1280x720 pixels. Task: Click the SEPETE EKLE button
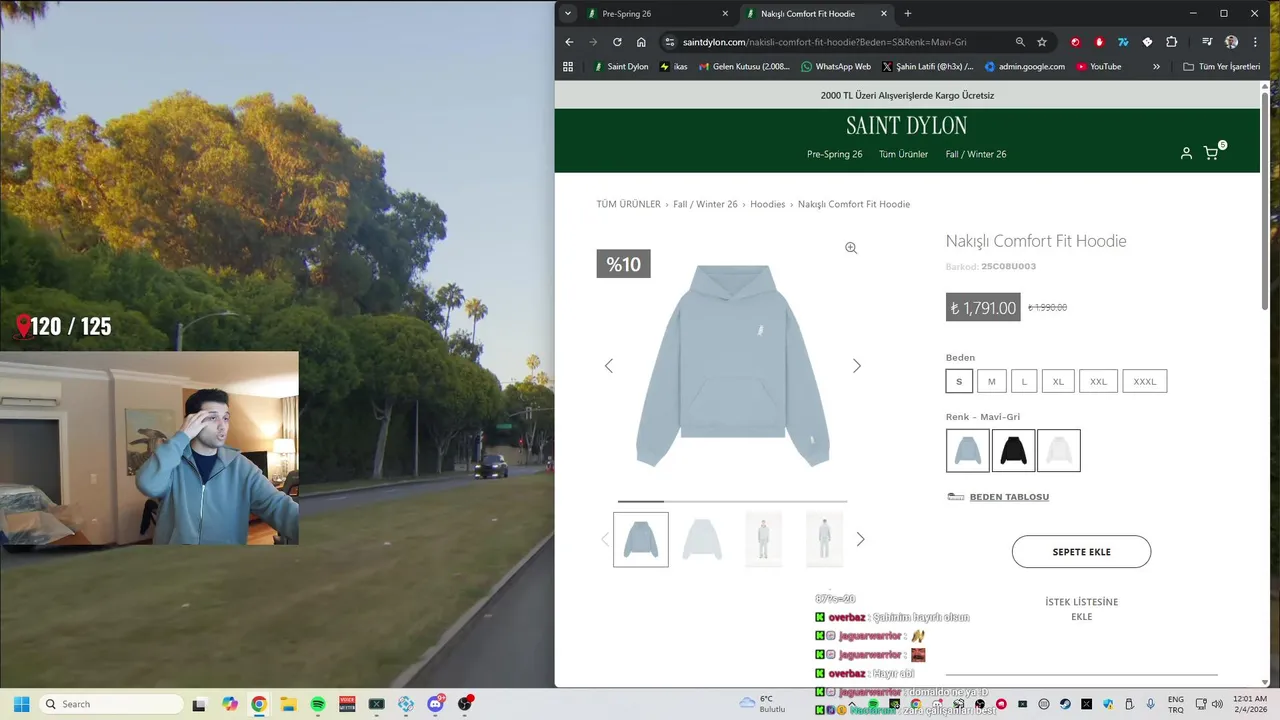pyautogui.click(x=1081, y=552)
